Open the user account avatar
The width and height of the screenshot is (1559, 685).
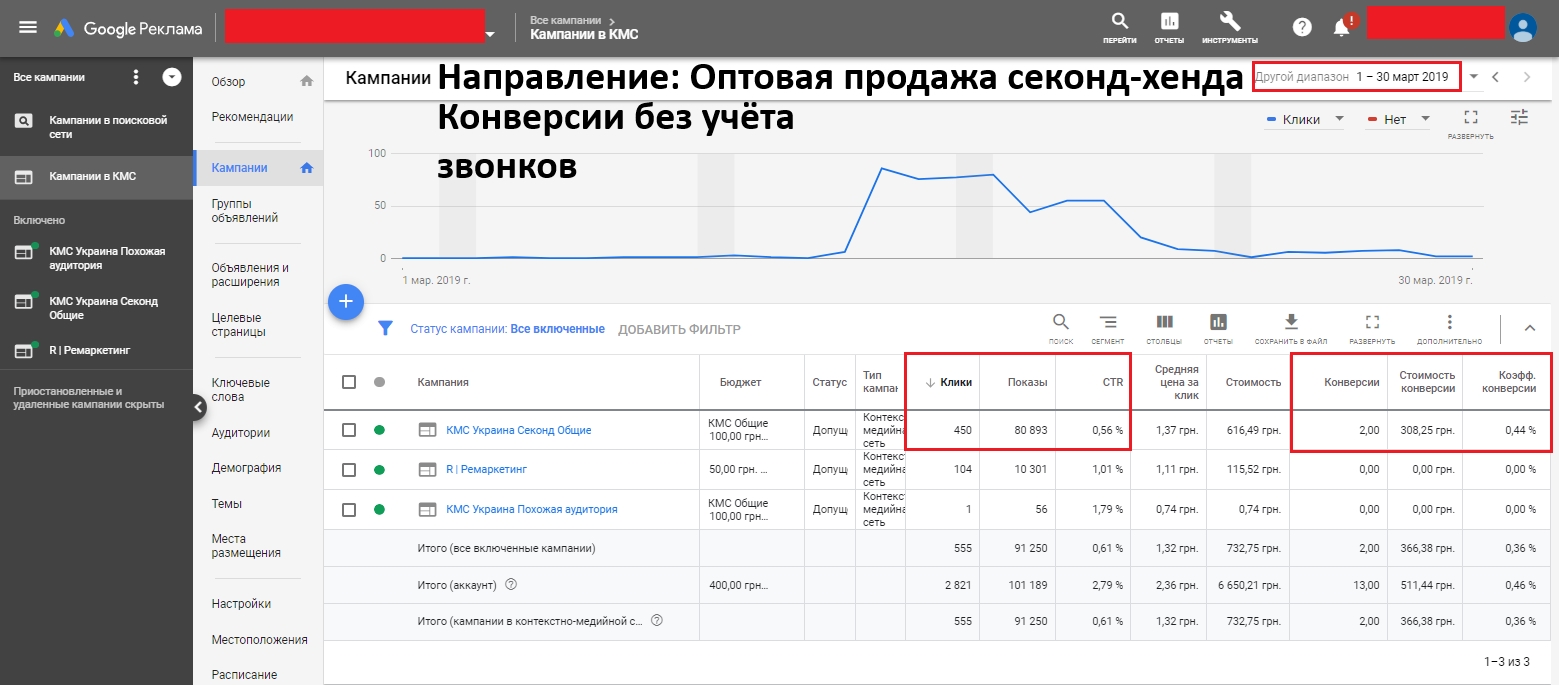pos(1522,27)
